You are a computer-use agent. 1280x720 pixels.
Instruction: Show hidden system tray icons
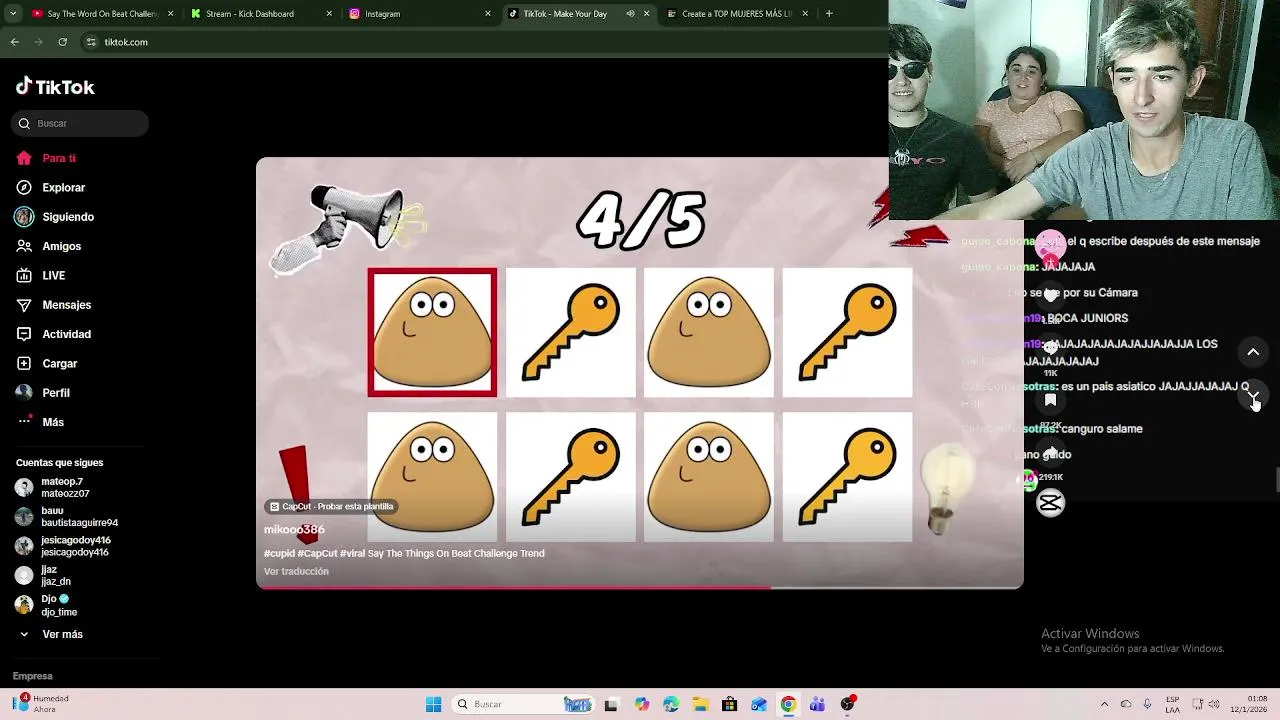1104,704
